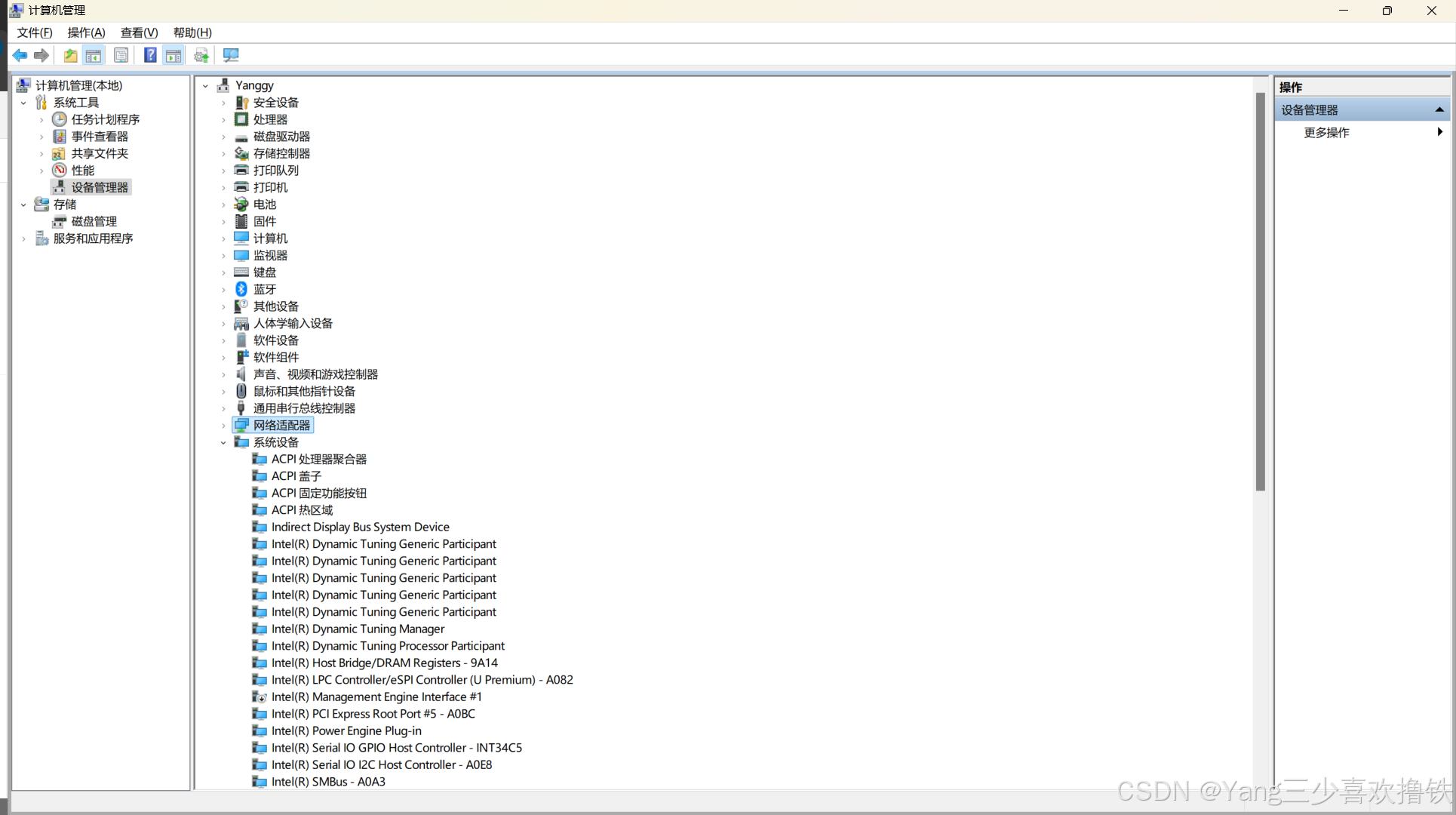
Task: Select Intel(R) Management Engine Interface #1 device
Action: tap(376, 697)
